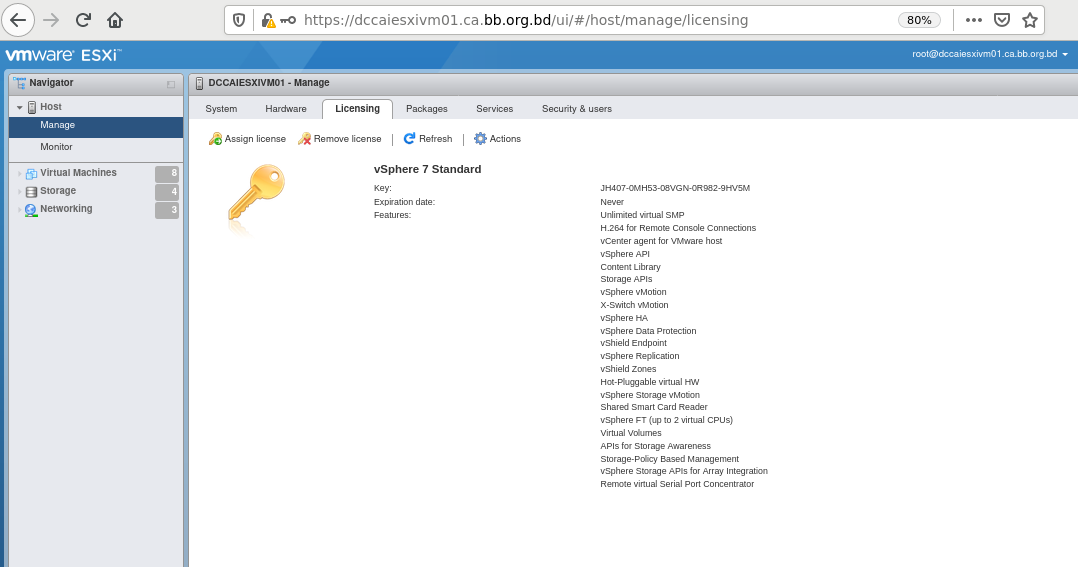Open the browser home page icon

click(x=115, y=20)
